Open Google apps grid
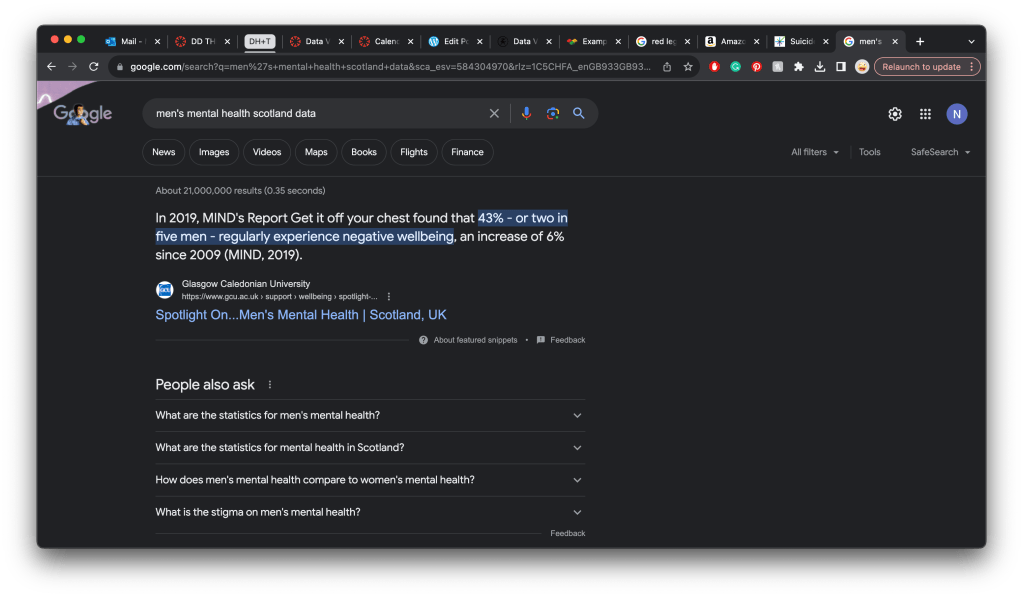Viewport: 1023px width, 597px height. click(x=925, y=114)
